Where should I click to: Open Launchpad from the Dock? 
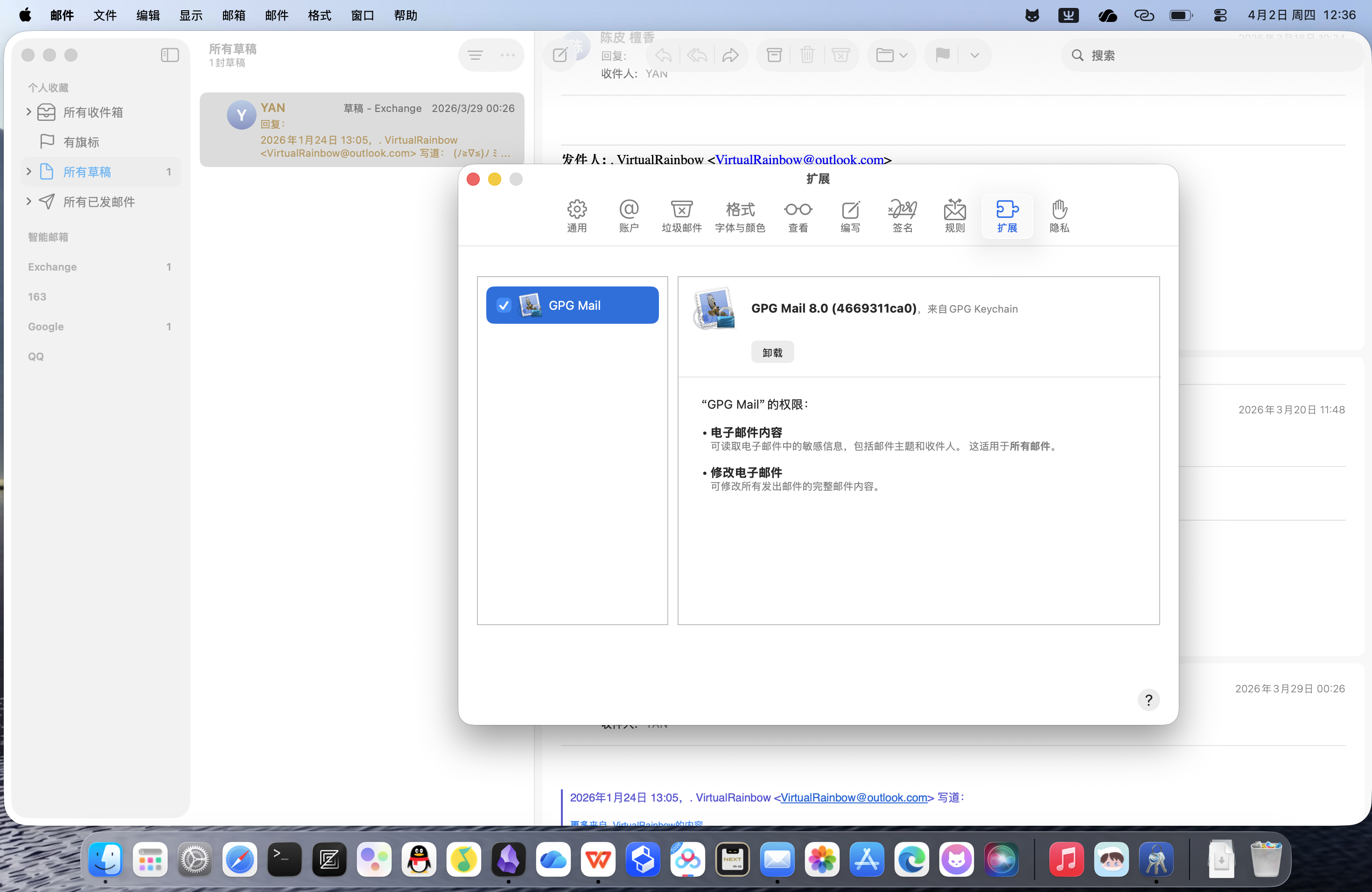pos(150,860)
